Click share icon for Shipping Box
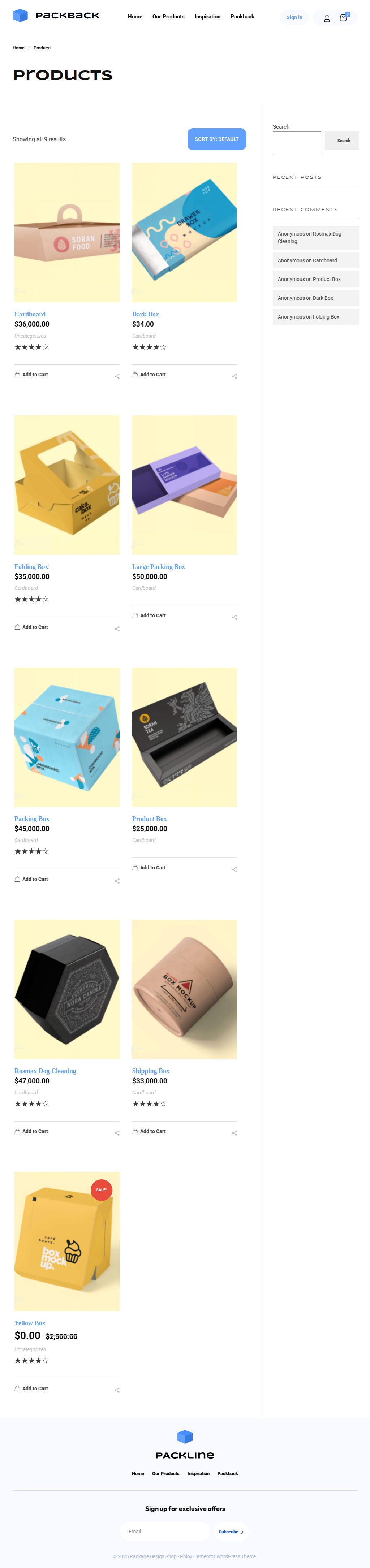 [234, 1133]
